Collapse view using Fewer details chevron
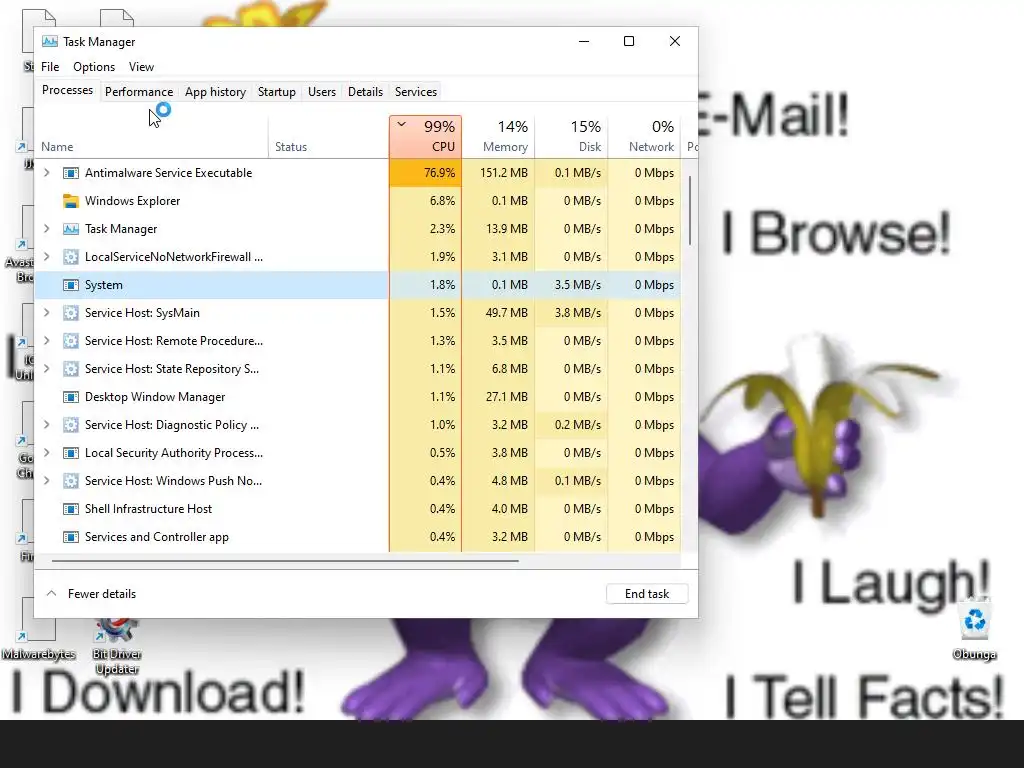 51,594
